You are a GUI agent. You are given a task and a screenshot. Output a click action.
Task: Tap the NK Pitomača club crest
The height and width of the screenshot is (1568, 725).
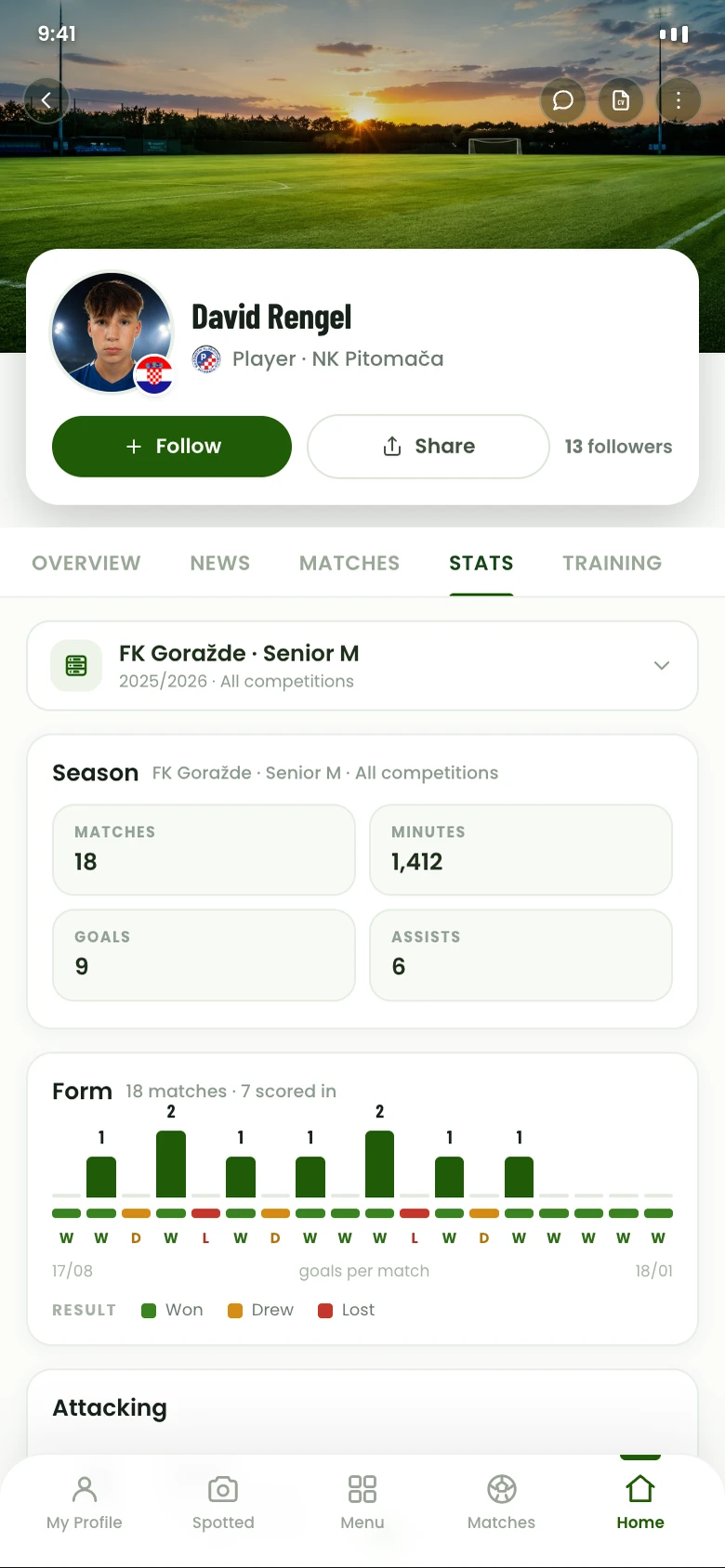click(206, 359)
